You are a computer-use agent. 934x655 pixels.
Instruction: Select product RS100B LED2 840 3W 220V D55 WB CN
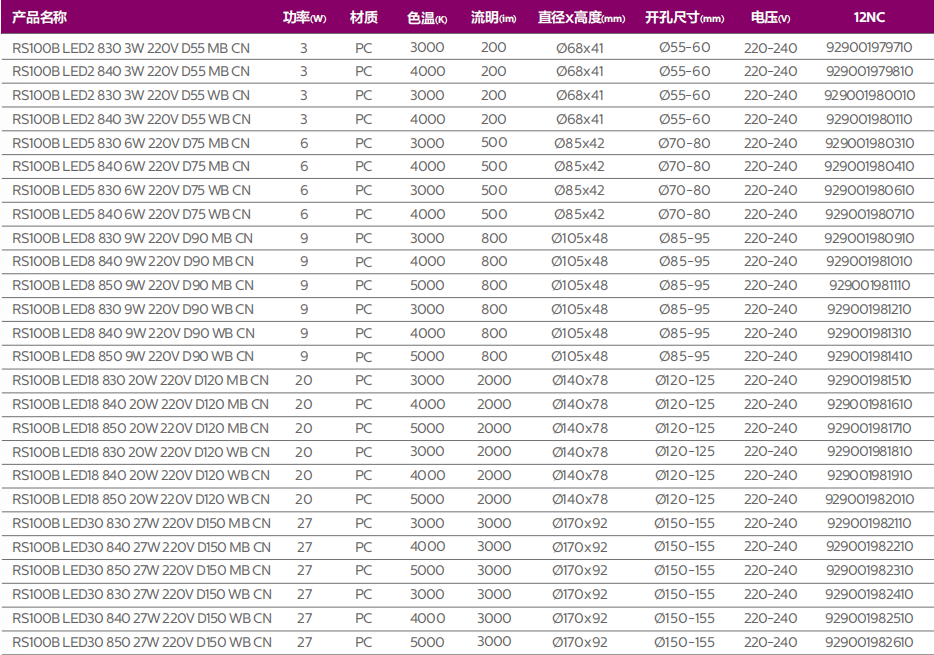[x=131, y=119]
